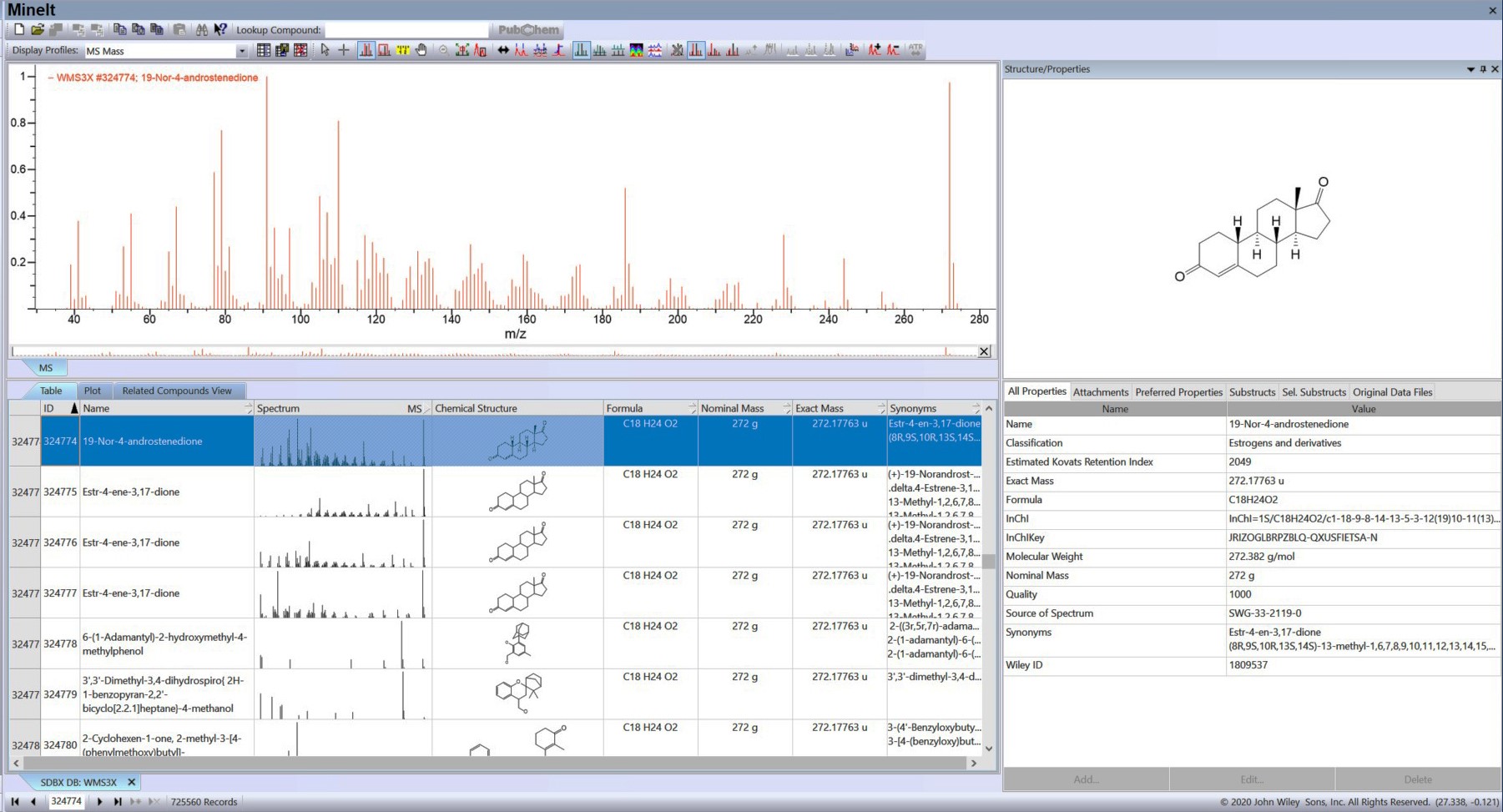Go to the next record
1503x812 pixels.
pos(99,801)
